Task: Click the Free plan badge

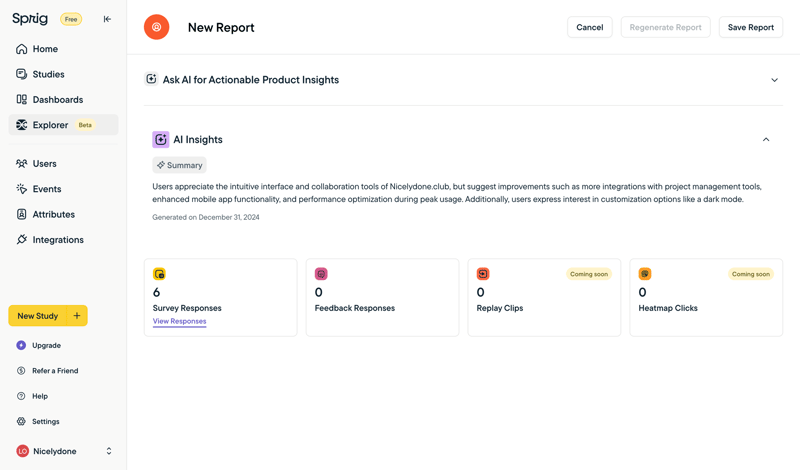Action: pyautogui.click(x=71, y=19)
